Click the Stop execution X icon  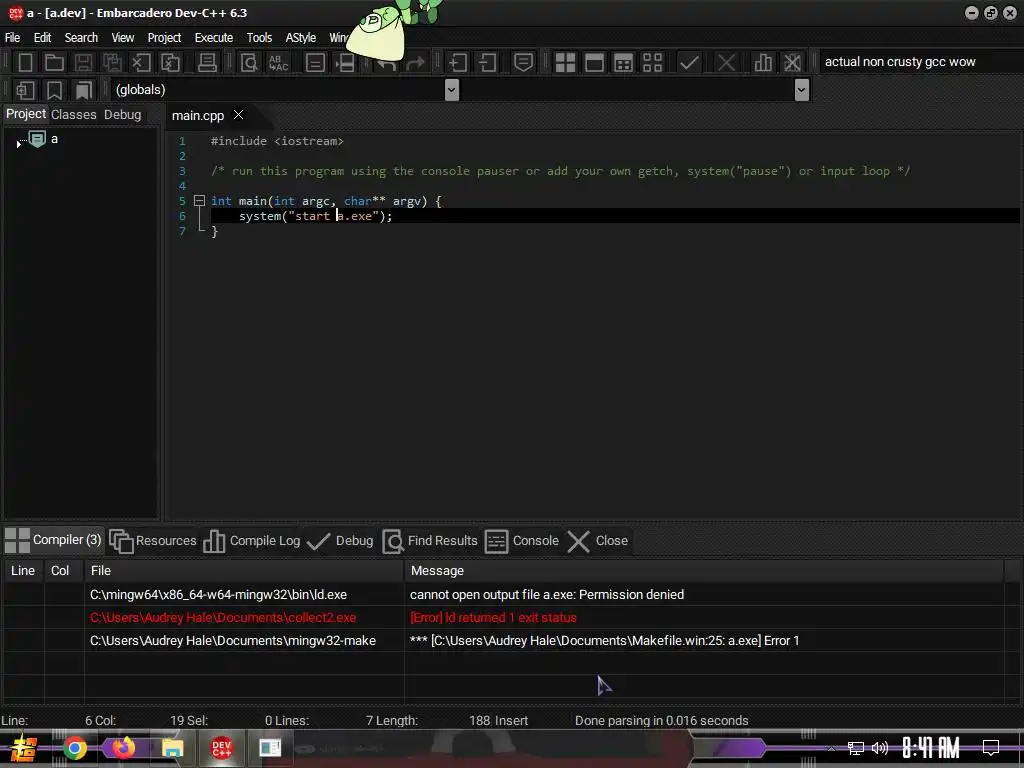point(726,63)
